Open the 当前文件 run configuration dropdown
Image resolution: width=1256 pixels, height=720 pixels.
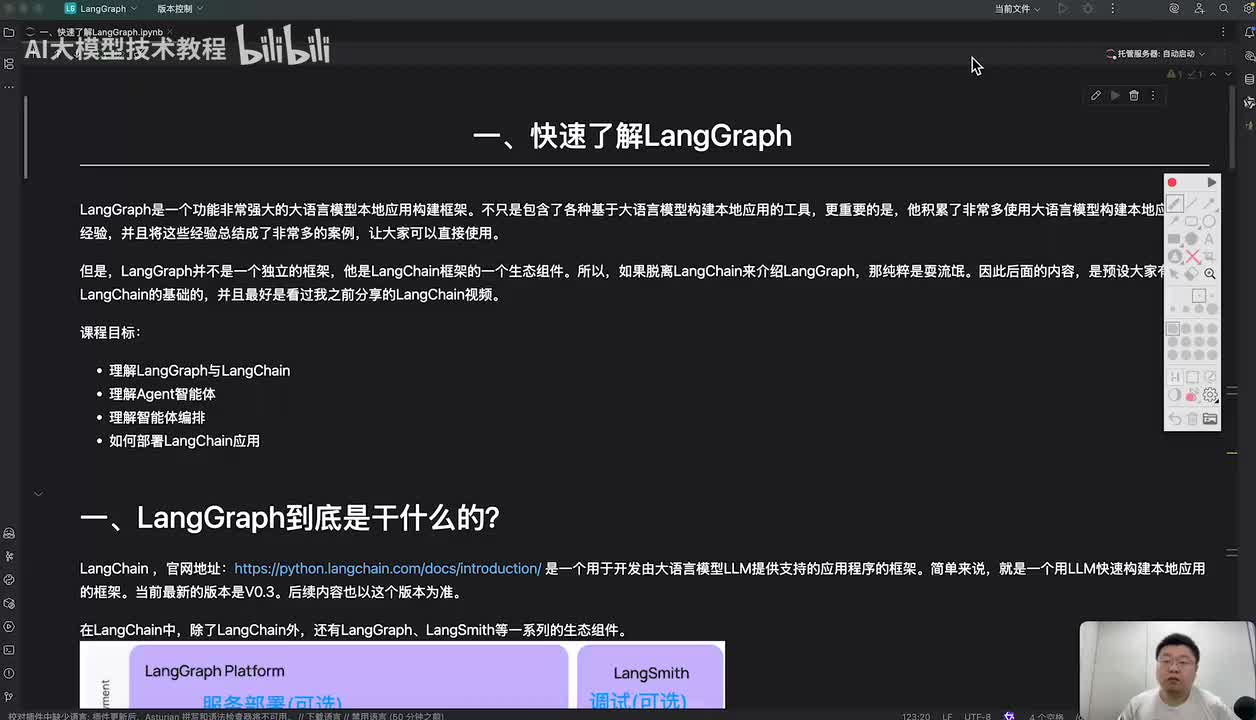tap(1017, 8)
